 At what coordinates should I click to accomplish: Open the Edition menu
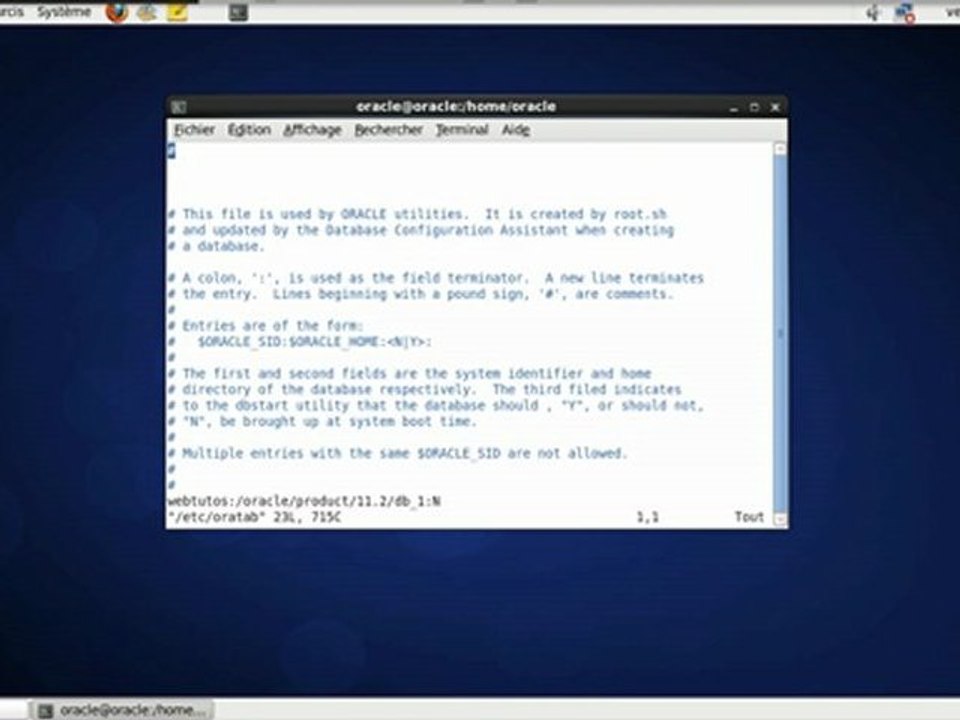(x=249, y=130)
